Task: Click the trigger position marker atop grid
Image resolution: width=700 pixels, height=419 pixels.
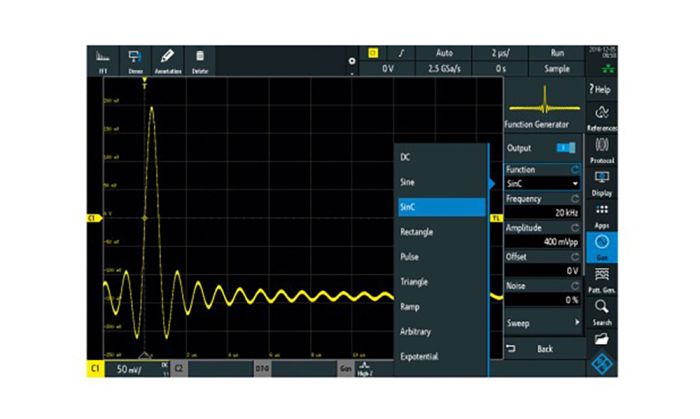Action: [x=144, y=82]
